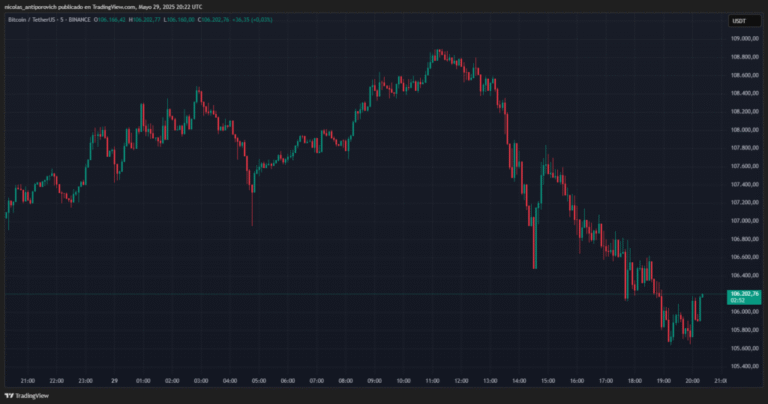Click the 04:00 time axis label

pos(230,381)
